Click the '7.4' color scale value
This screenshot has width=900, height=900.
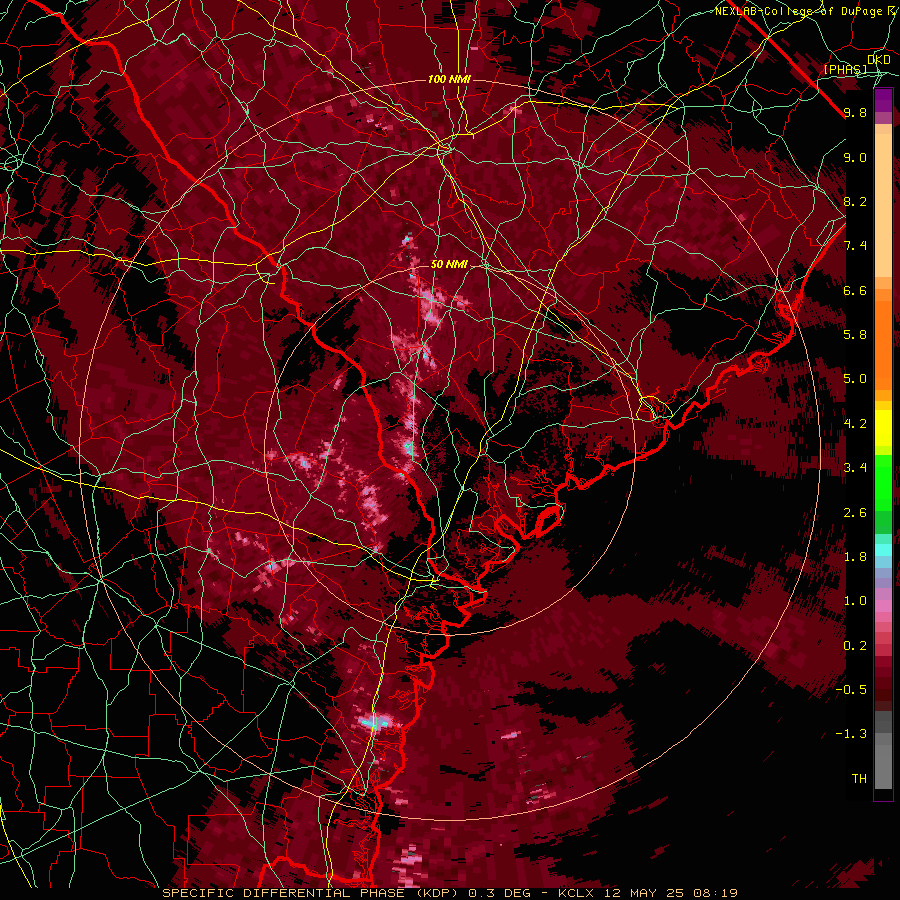coord(855,246)
